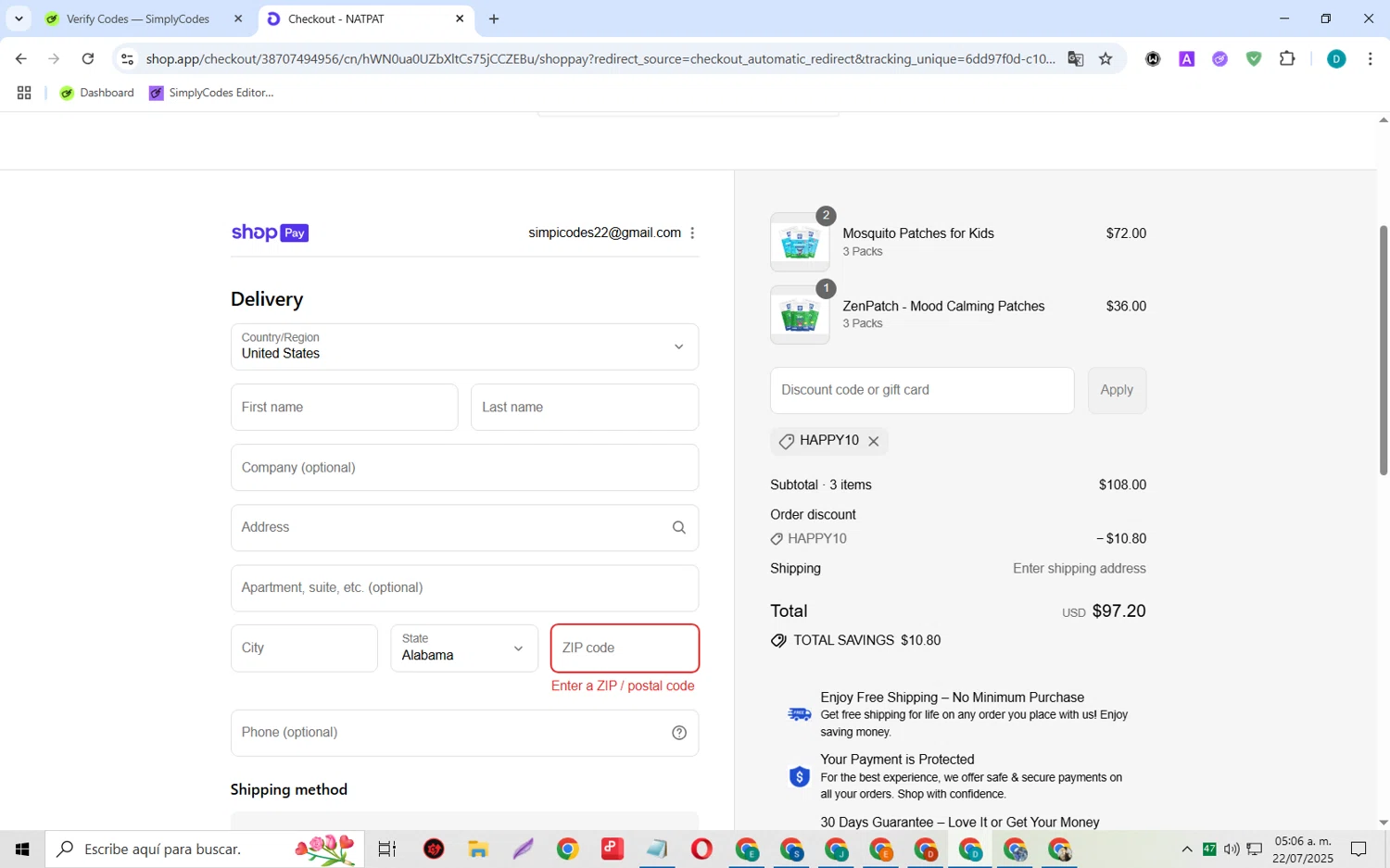The image size is (1390, 868).
Task: Click the payment protected shield icon
Action: point(799,777)
